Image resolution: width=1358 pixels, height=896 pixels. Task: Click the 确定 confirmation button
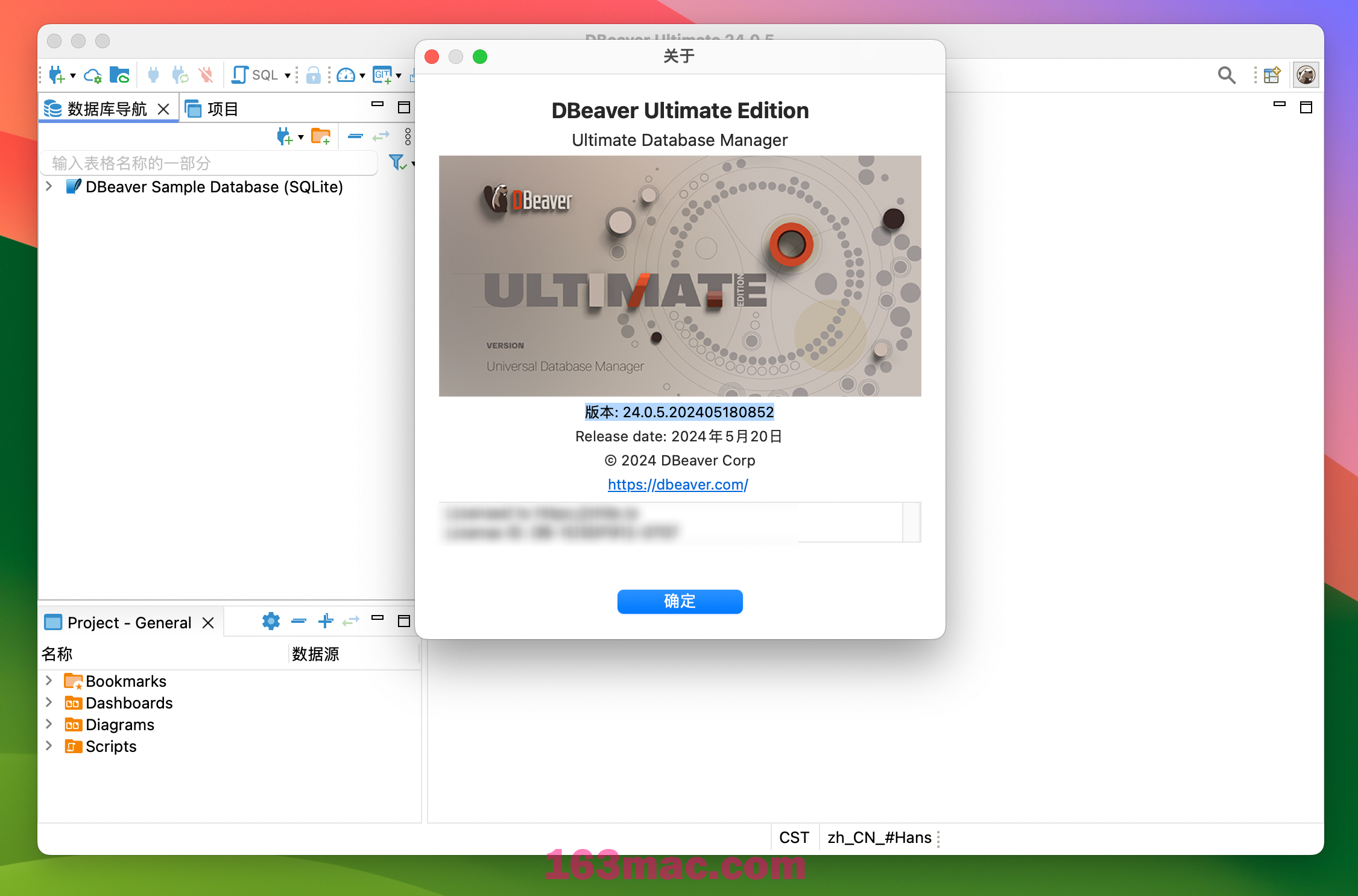680,600
